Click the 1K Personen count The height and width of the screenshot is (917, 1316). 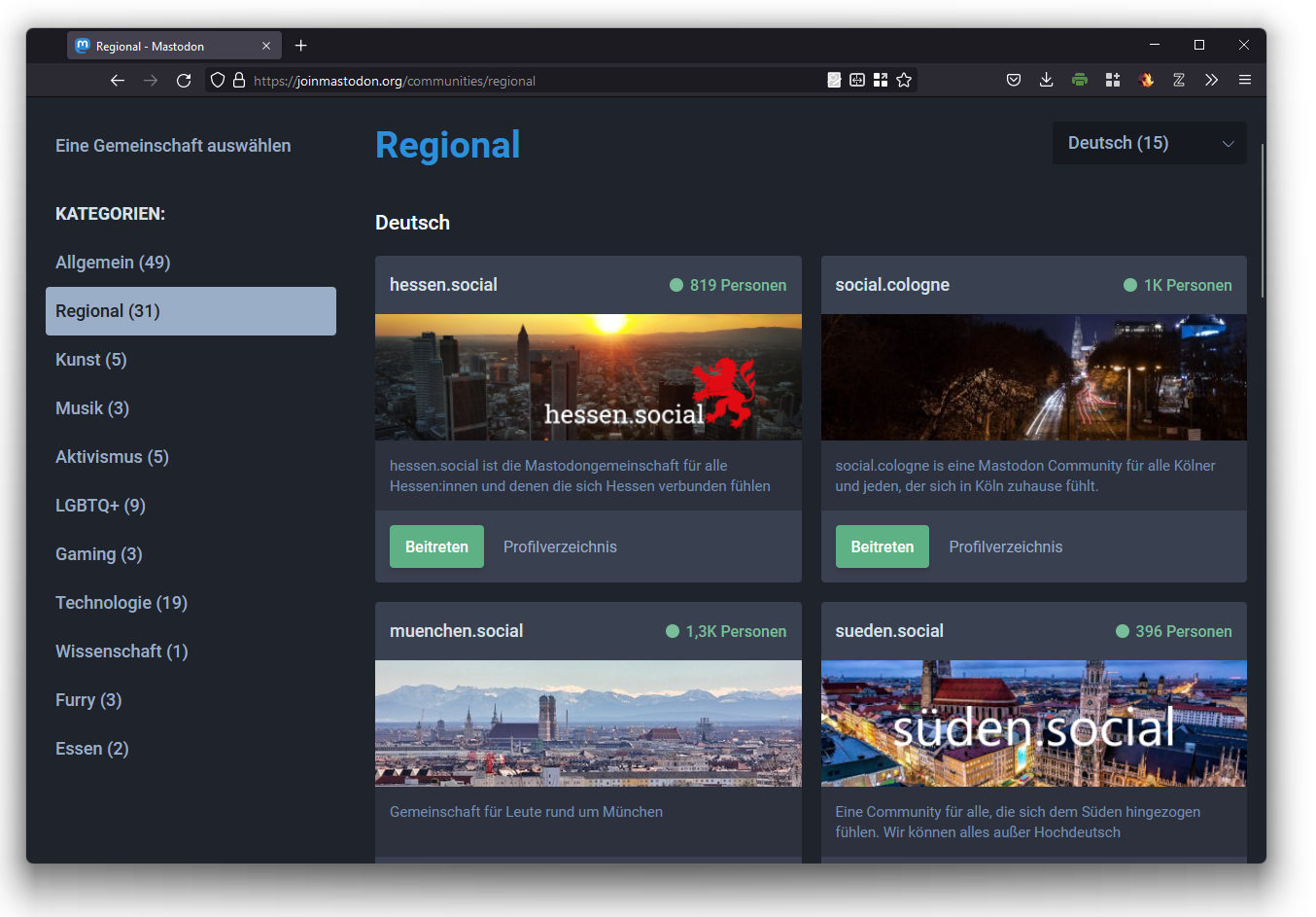pos(1178,285)
